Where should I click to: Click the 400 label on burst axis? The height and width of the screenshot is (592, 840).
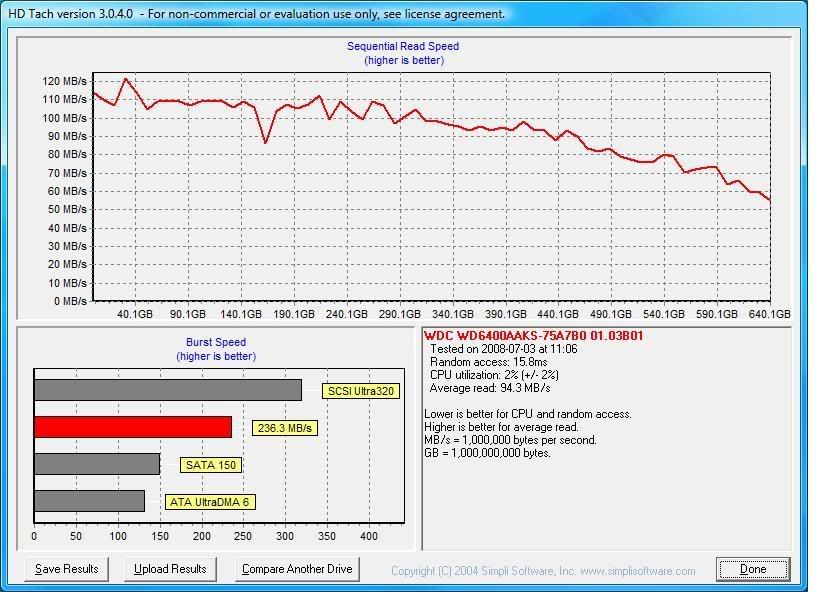coord(369,536)
